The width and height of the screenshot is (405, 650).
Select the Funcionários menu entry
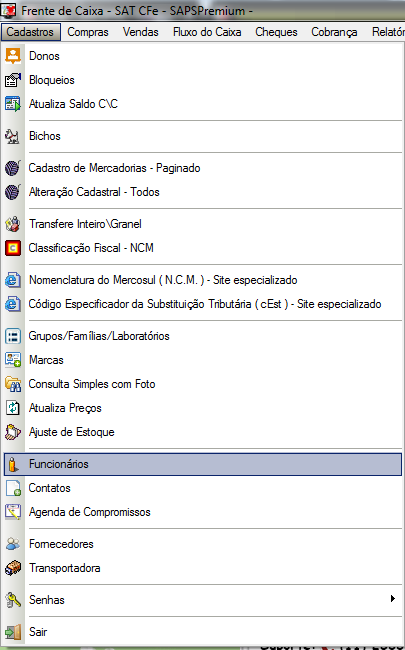(x=203, y=464)
